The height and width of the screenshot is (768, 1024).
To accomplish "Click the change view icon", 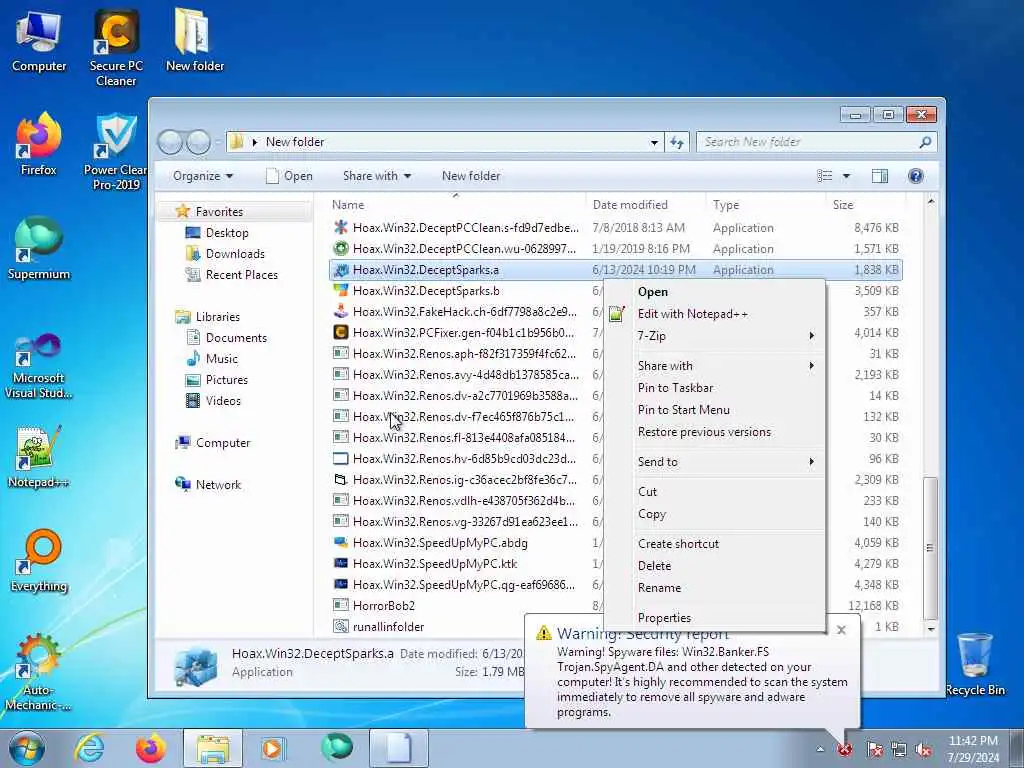I will (x=825, y=176).
